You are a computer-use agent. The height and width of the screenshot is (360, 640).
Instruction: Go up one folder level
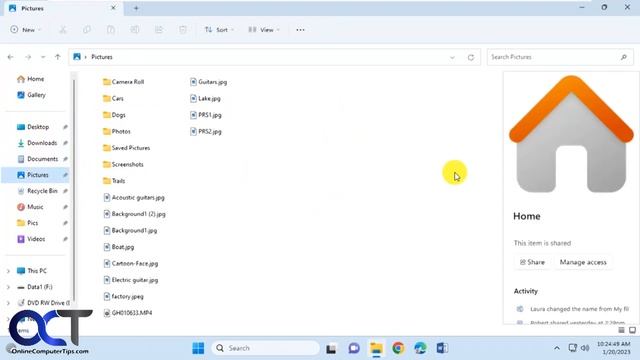(58, 57)
